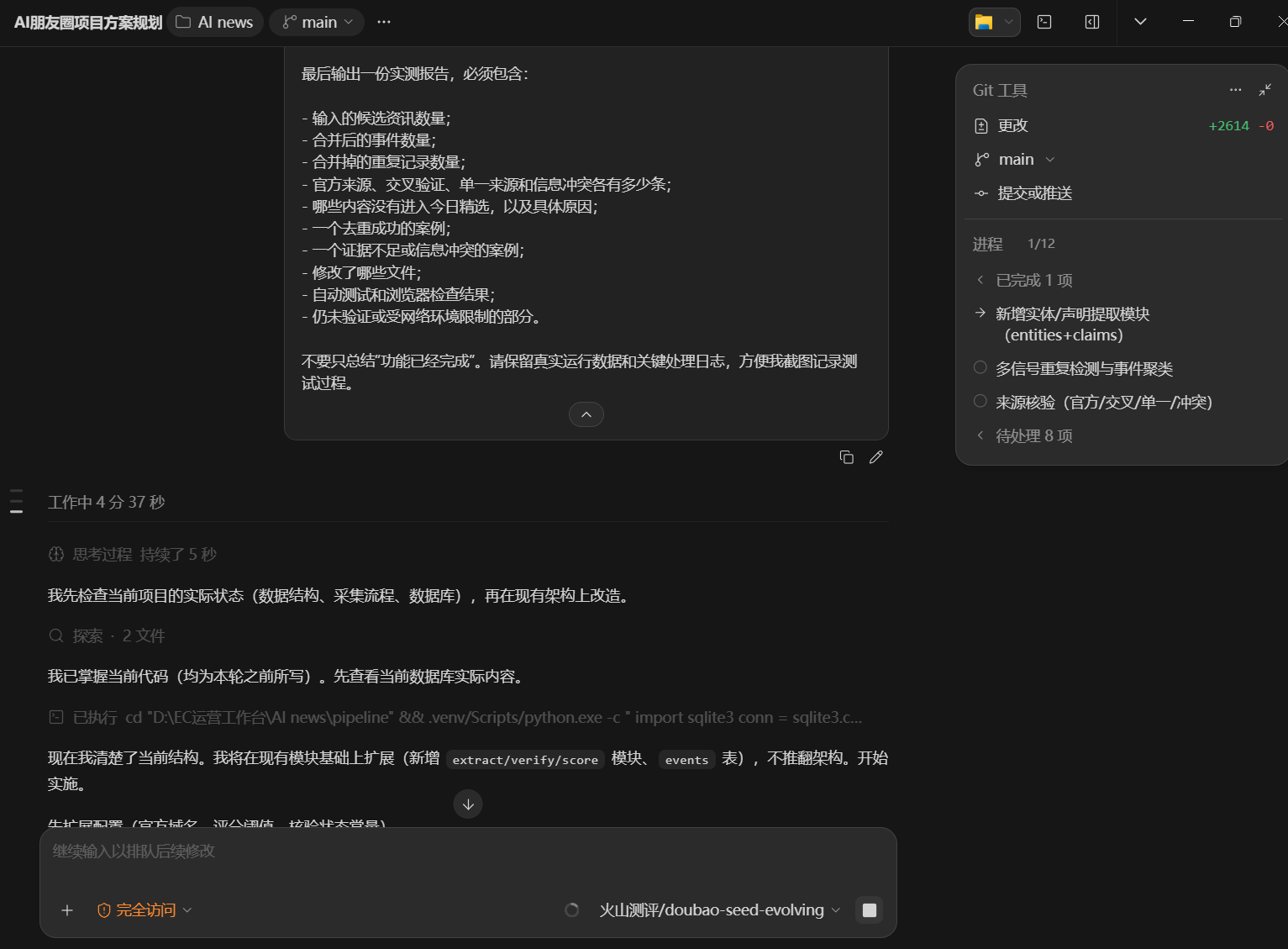Click 提交或推送
Image resolution: width=1288 pixels, height=949 pixels.
pos(1034,193)
